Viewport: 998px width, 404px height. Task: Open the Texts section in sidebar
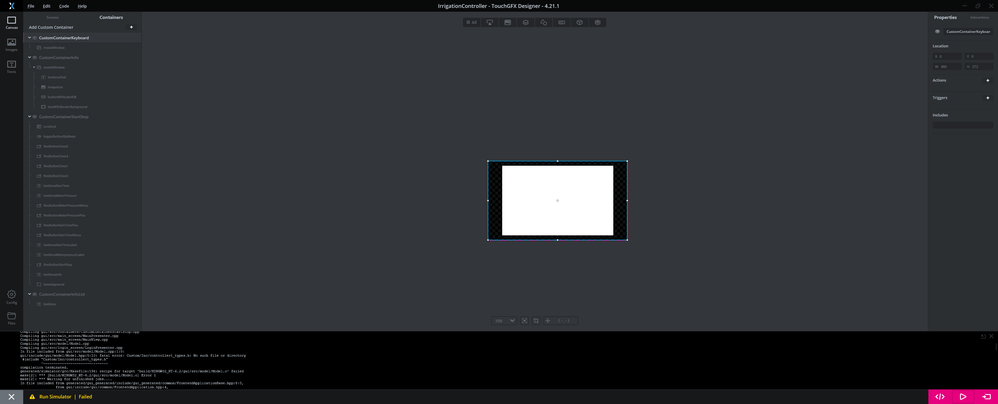[x=11, y=67]
